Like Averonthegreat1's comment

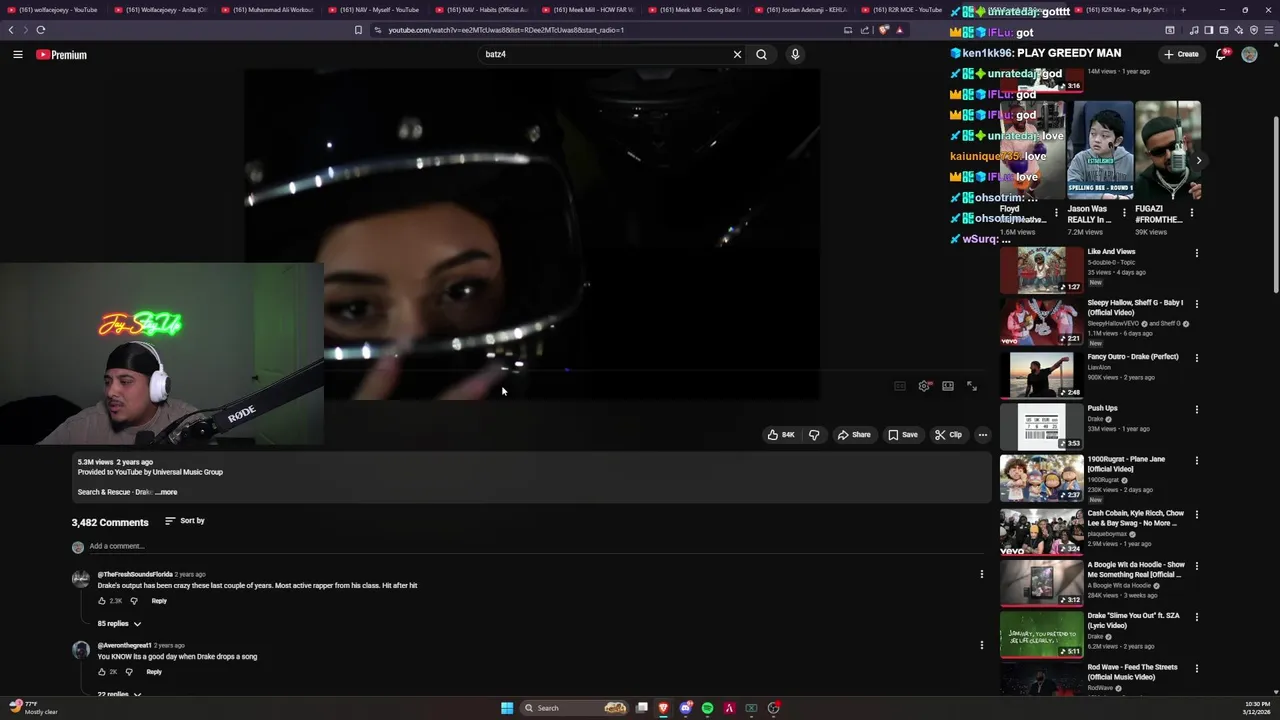[x=102, y=672]
